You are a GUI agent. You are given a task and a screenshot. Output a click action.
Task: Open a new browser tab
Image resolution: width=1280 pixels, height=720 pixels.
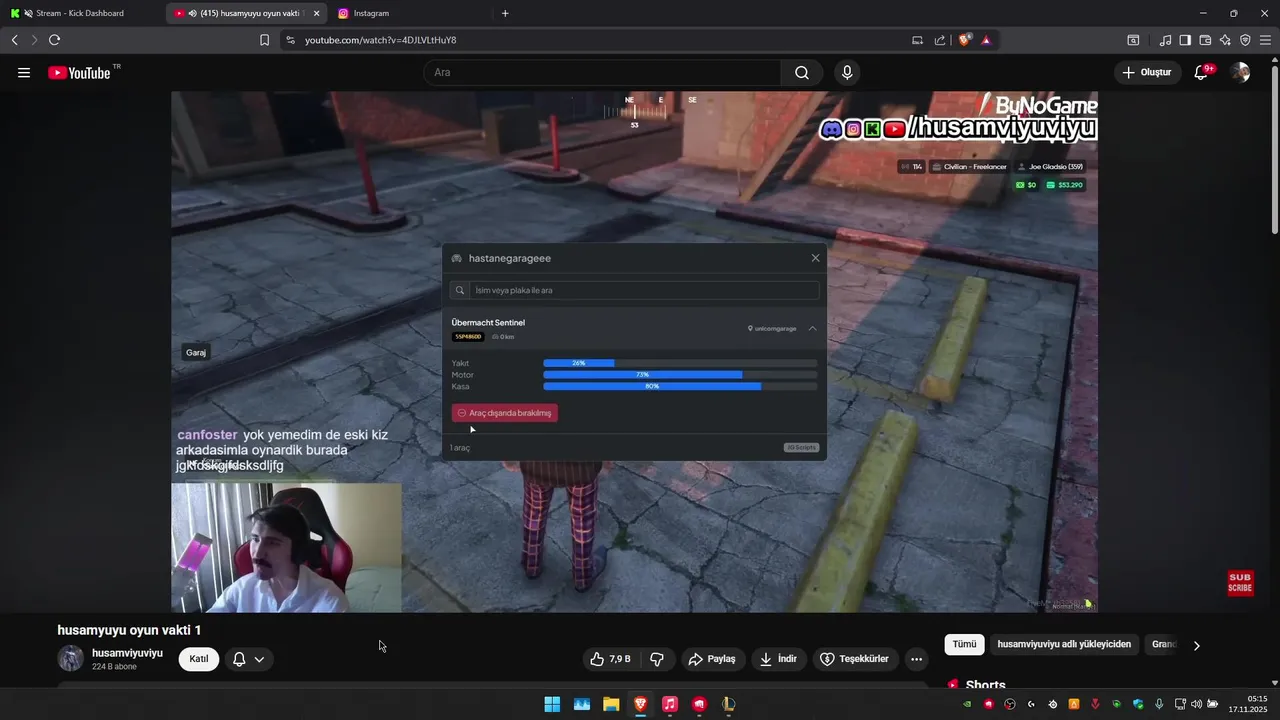505,13
